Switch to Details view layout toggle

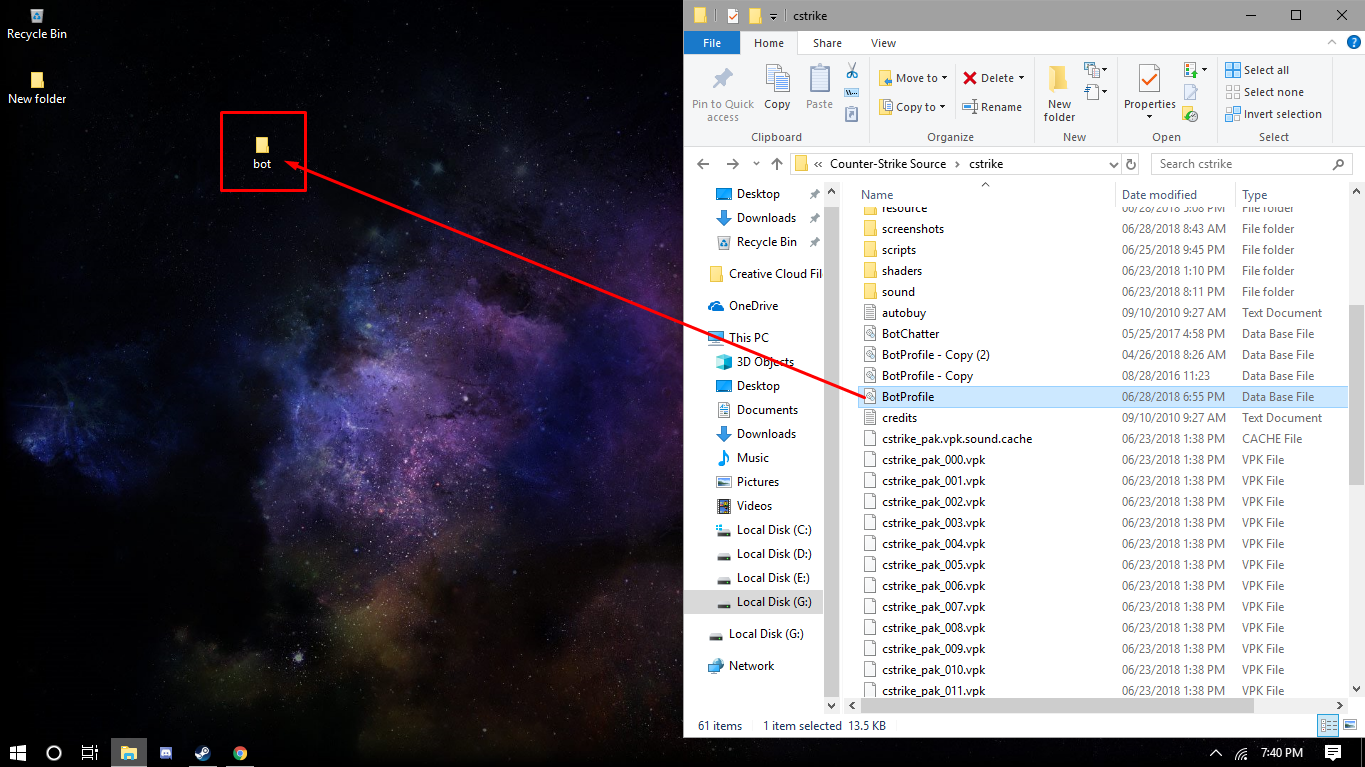tap(1329, 726)
